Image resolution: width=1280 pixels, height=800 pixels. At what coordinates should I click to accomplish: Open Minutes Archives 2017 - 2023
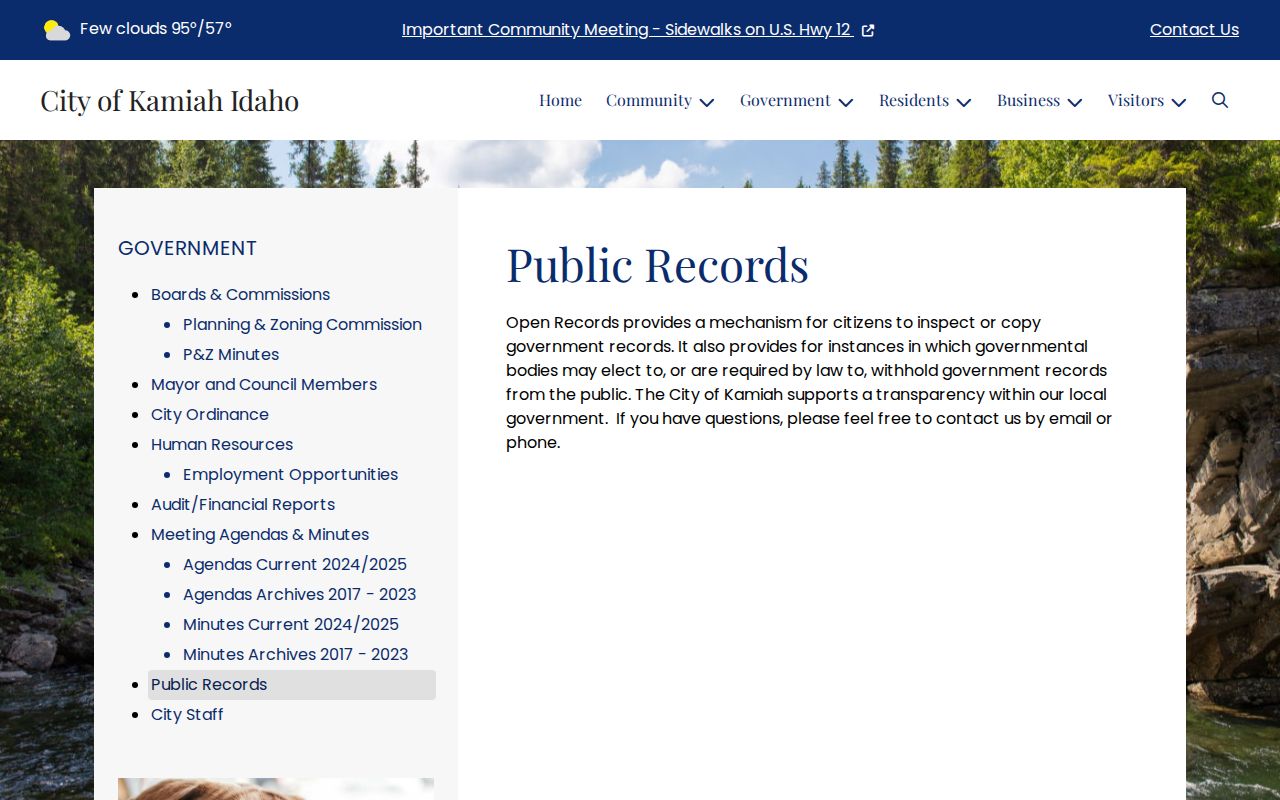[296, 654]
